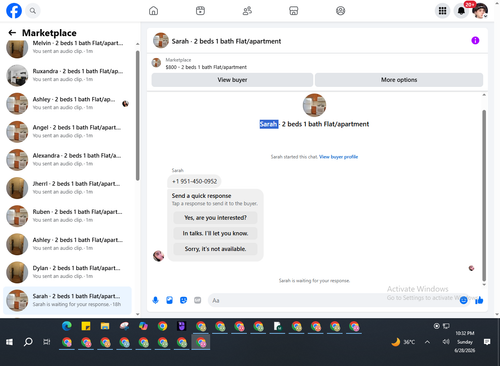Open Windows taskbar search

coord(28,342)
